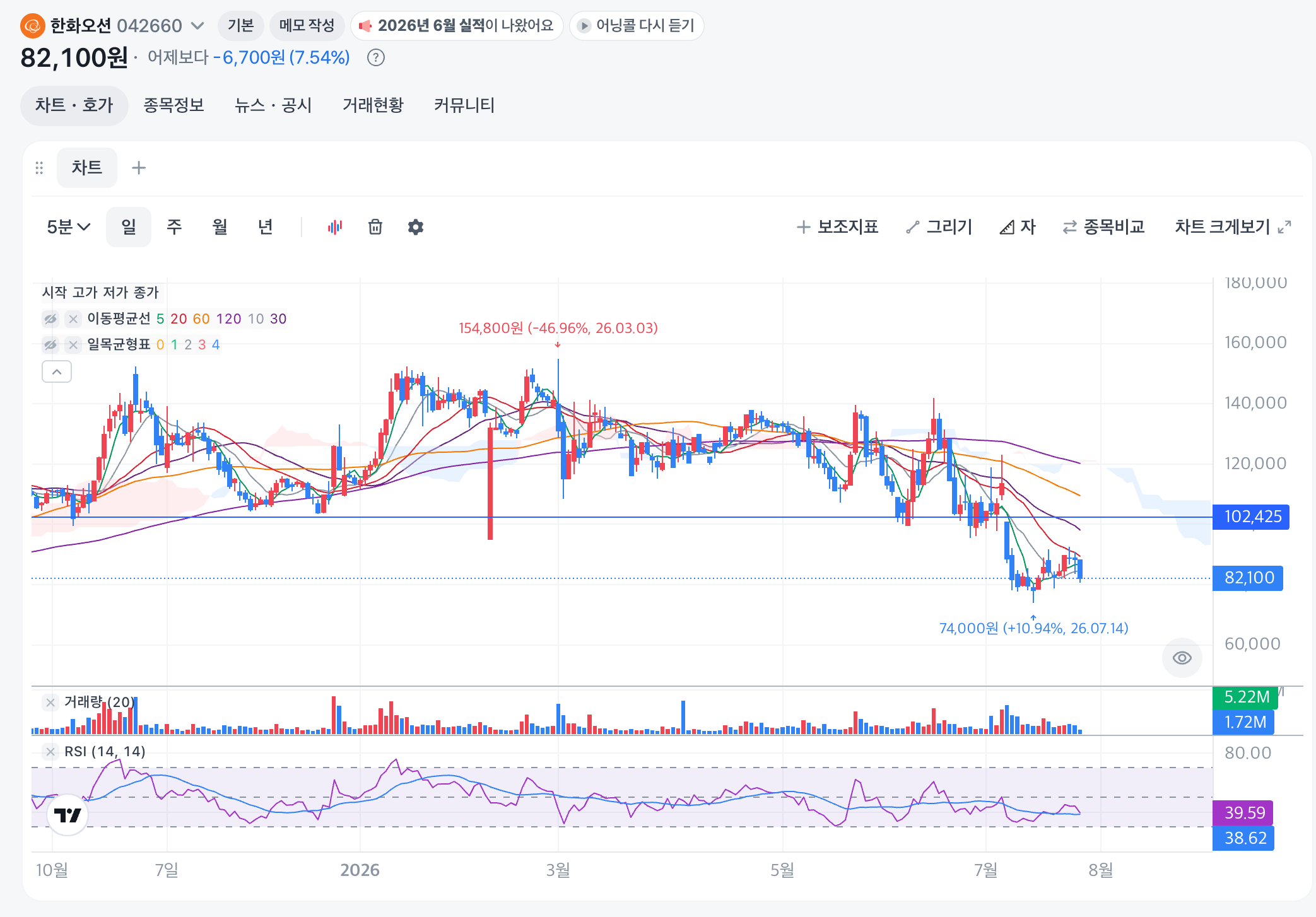Click the 거래량 (20) label
The width and height of the screenshot is (1316, 917).
tap(99, 703)
